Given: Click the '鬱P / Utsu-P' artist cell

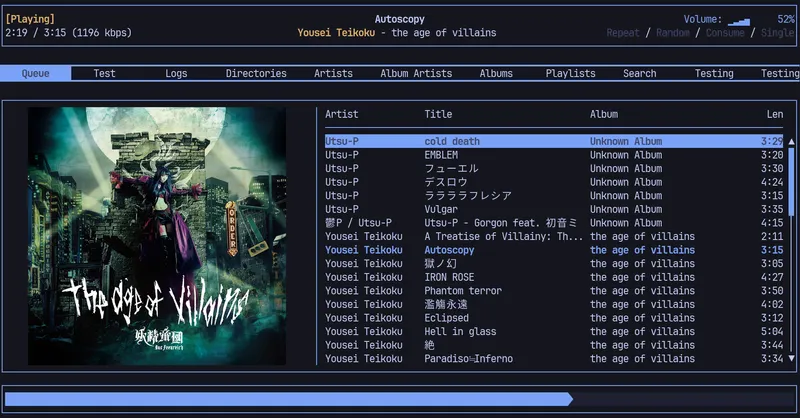Looking at the screenshot, I should tap(358, 223).
